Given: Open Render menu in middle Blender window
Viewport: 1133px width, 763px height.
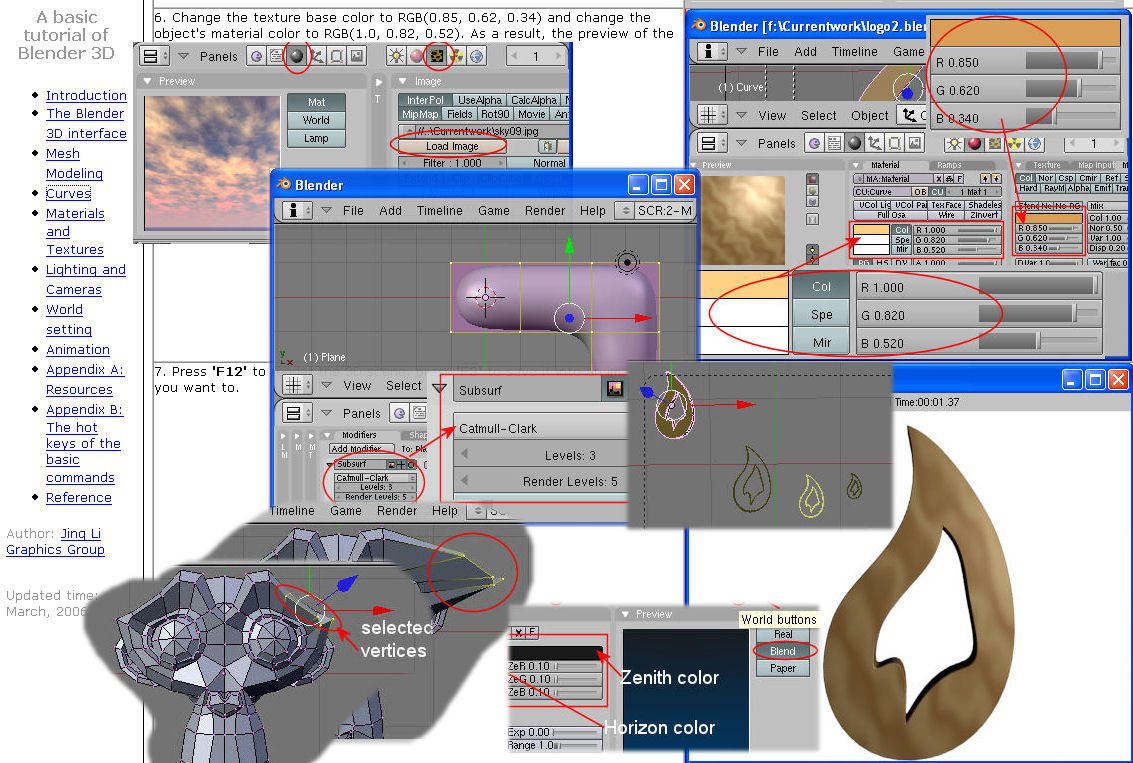Looking at the screenshot, I should [545, 210].
